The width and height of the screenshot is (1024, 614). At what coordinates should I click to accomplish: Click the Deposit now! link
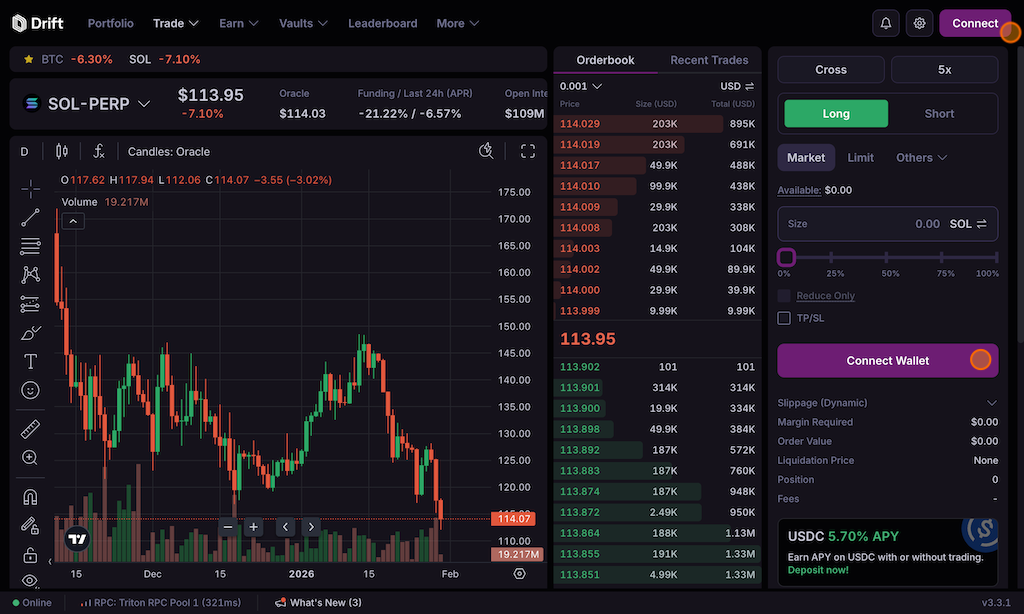(x=818, y=569)
